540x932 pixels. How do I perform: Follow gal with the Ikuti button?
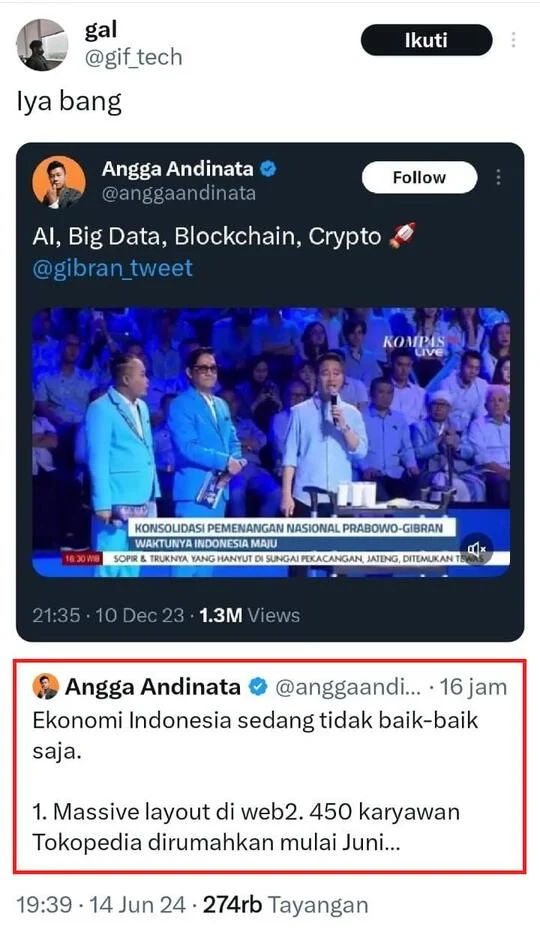tap(426, 40)
